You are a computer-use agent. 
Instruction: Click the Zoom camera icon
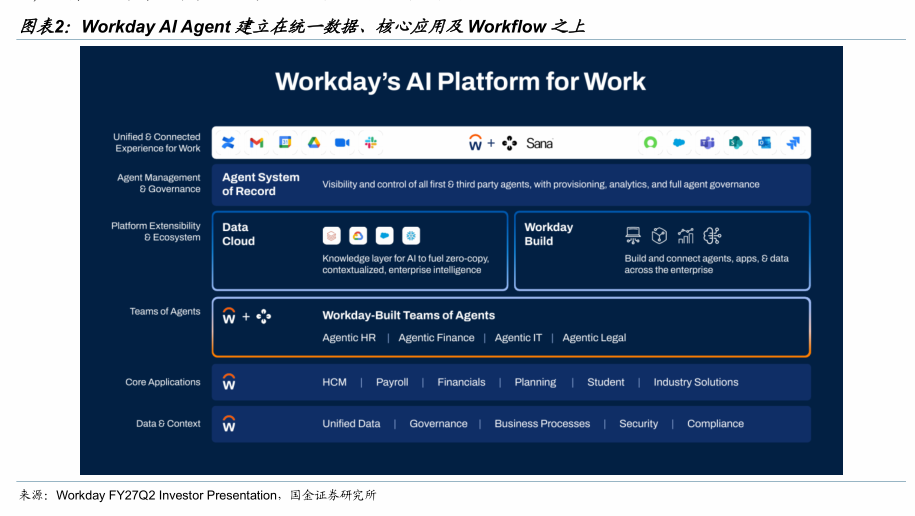pos(343,142)
